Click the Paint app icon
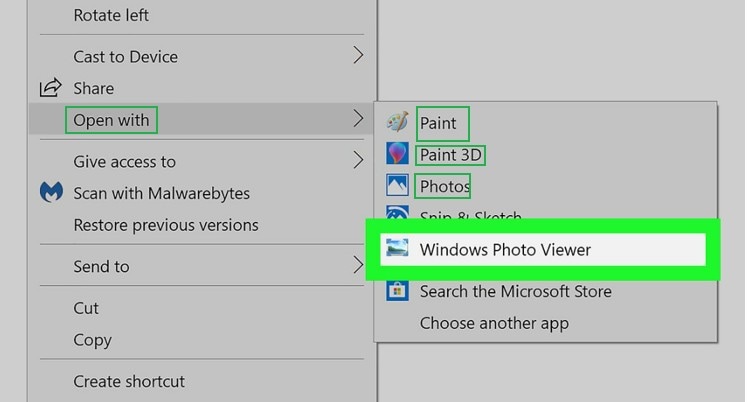 [x=397, y=122]
